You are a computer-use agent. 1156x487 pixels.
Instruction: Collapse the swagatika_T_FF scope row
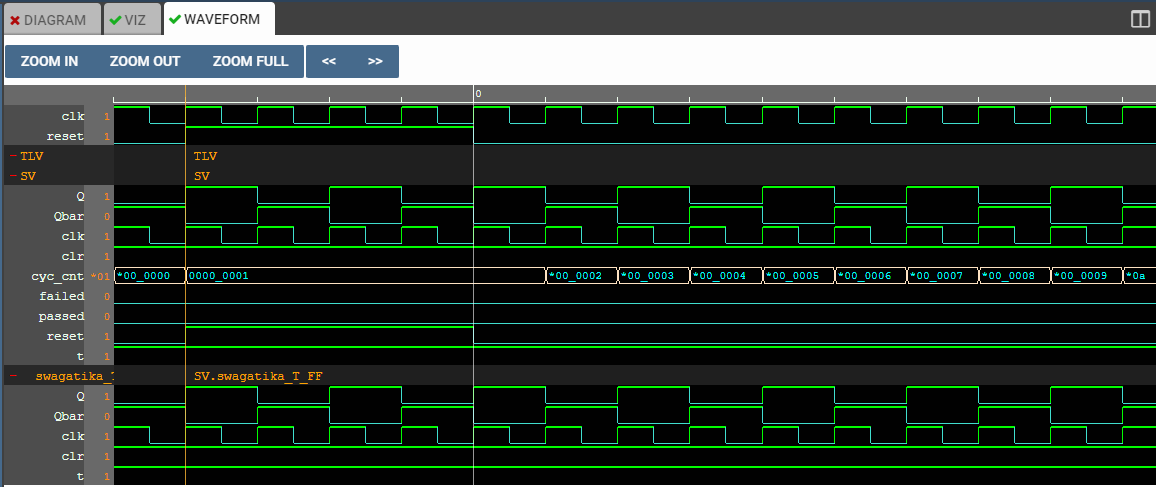pyautogui.click(x=14, y=376)
